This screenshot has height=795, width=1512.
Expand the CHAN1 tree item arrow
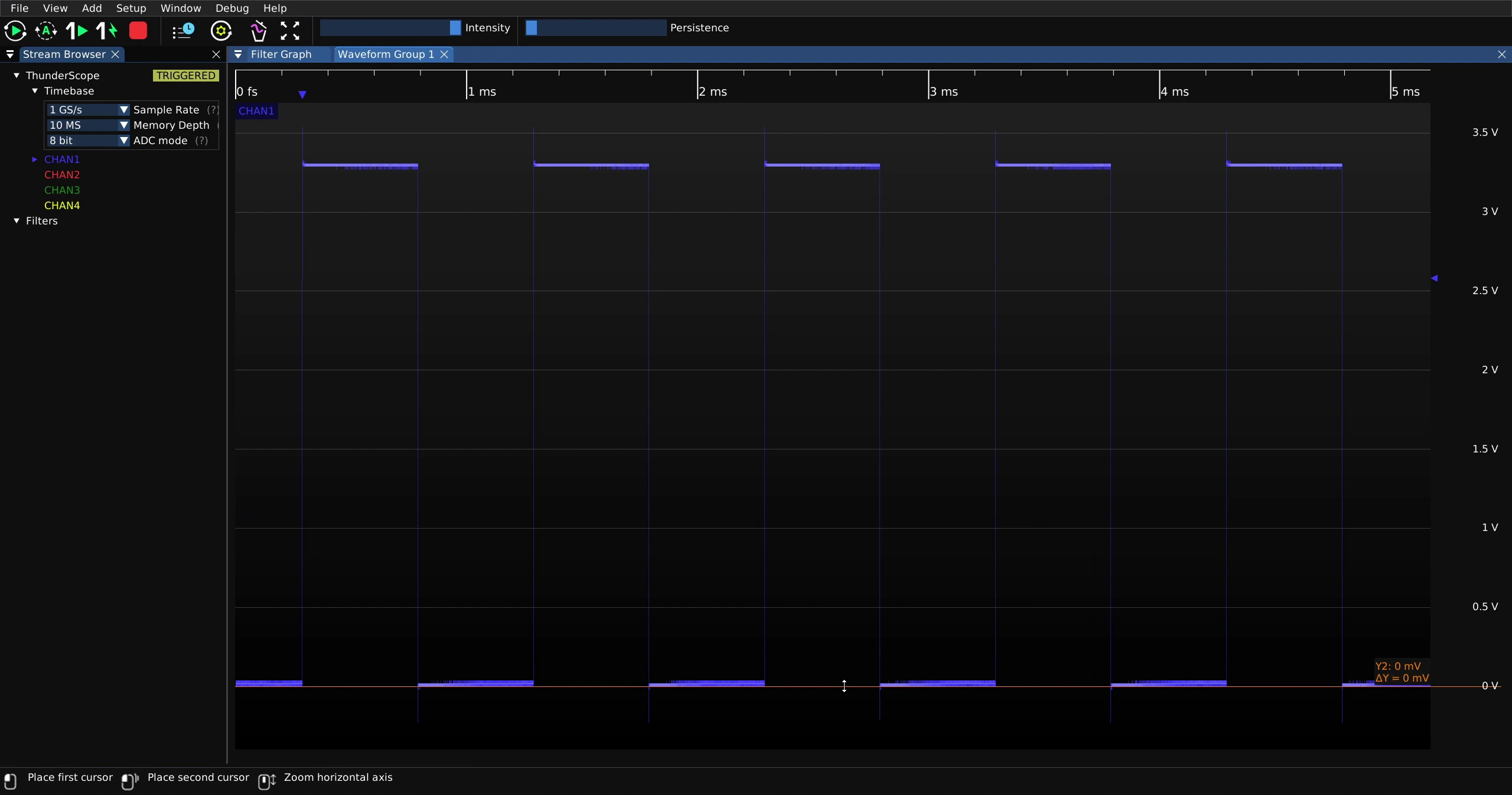click(34, 159)
